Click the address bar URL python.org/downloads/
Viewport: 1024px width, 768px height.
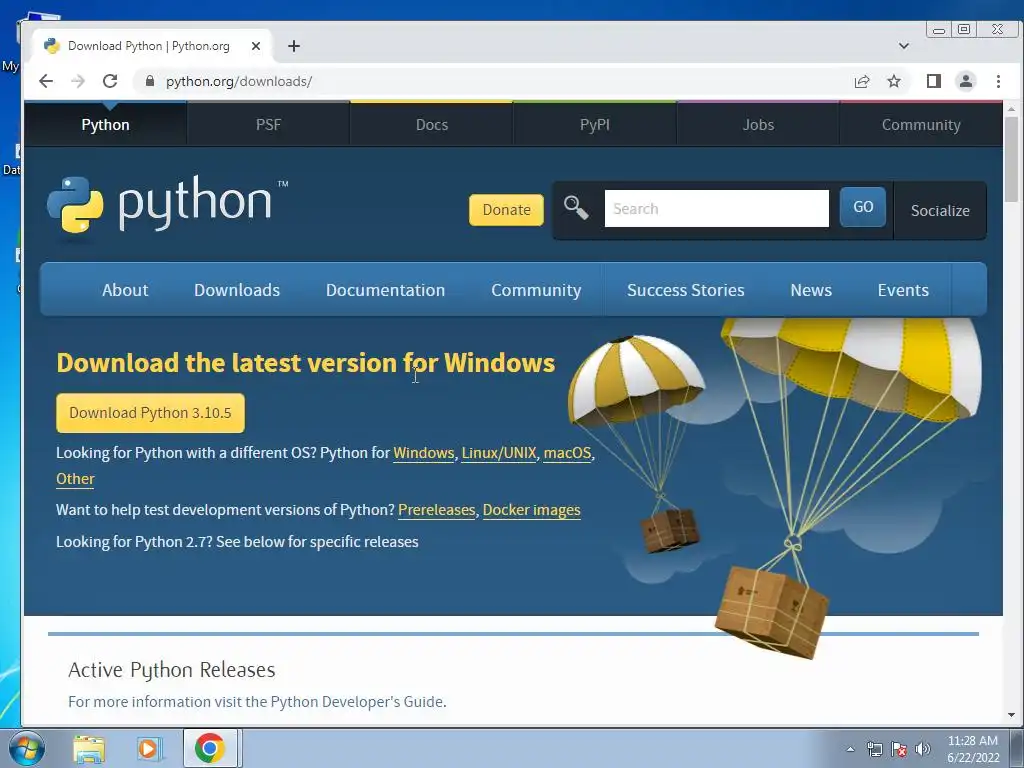[239, 82]
